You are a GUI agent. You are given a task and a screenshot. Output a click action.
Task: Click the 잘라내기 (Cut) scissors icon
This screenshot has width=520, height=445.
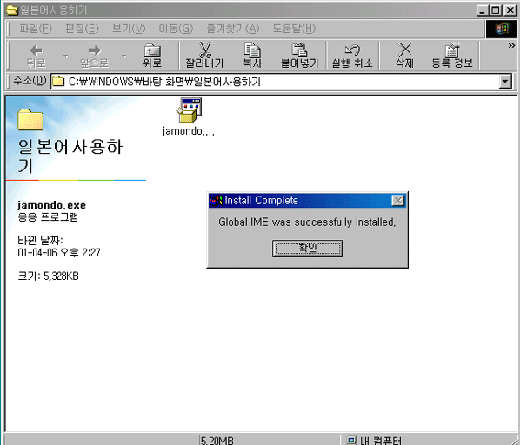pos(205,50)
